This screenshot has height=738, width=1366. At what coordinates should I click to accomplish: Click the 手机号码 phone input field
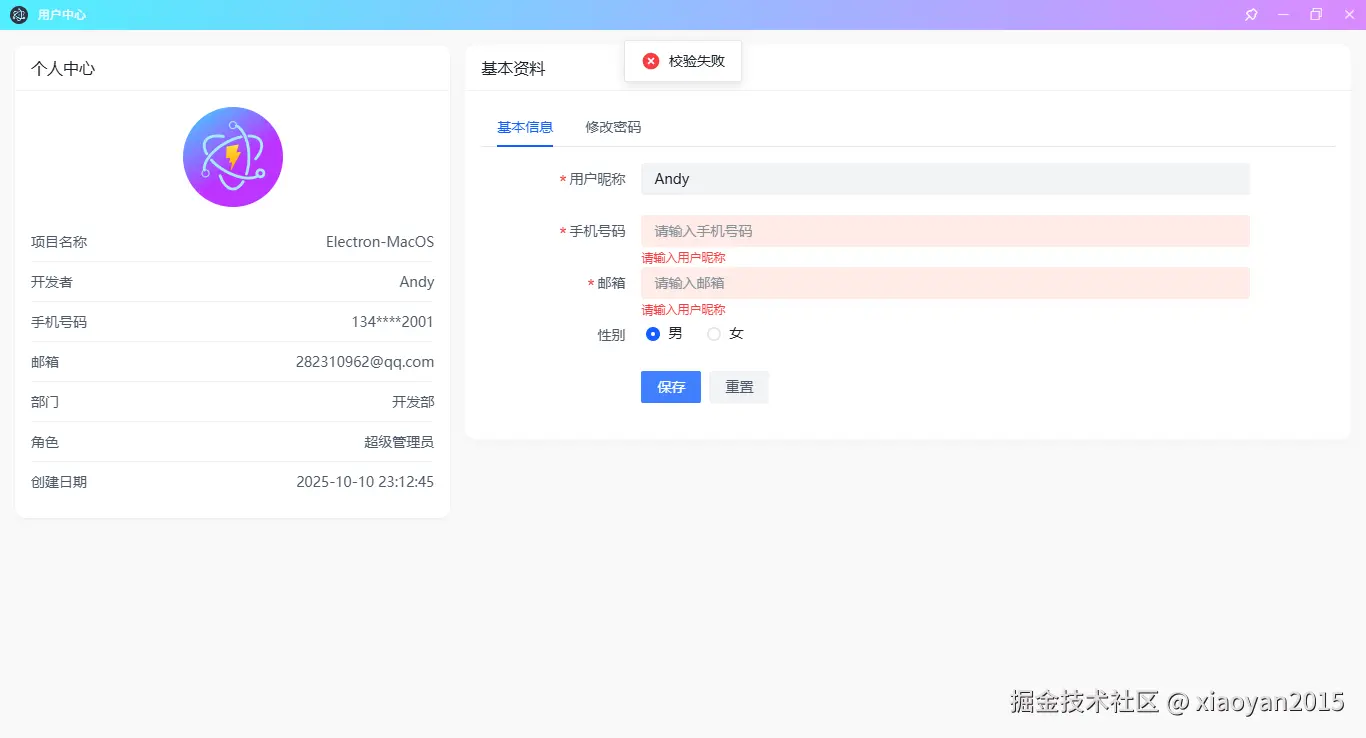point(945,231)
